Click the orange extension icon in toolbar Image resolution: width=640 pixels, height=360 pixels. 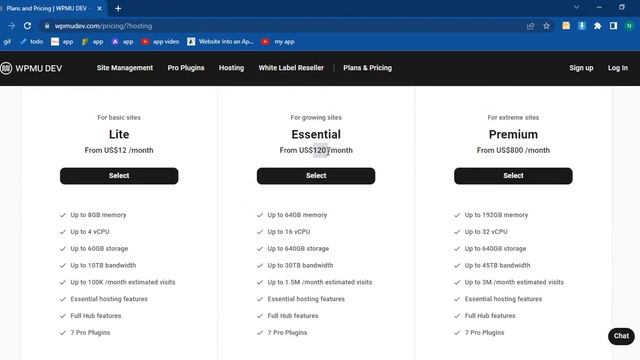(566, 26)
